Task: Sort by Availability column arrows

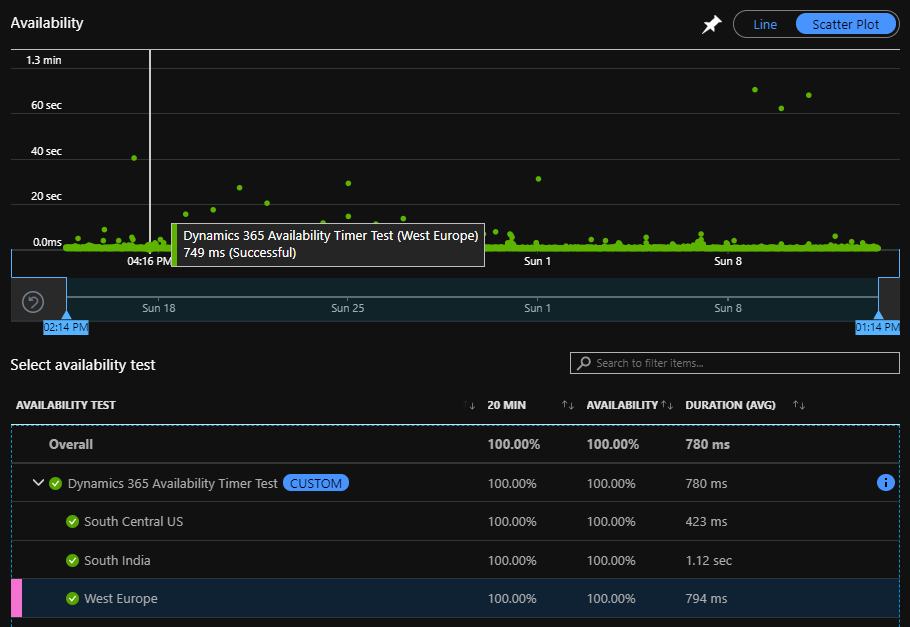Action: tap(667, 405)
